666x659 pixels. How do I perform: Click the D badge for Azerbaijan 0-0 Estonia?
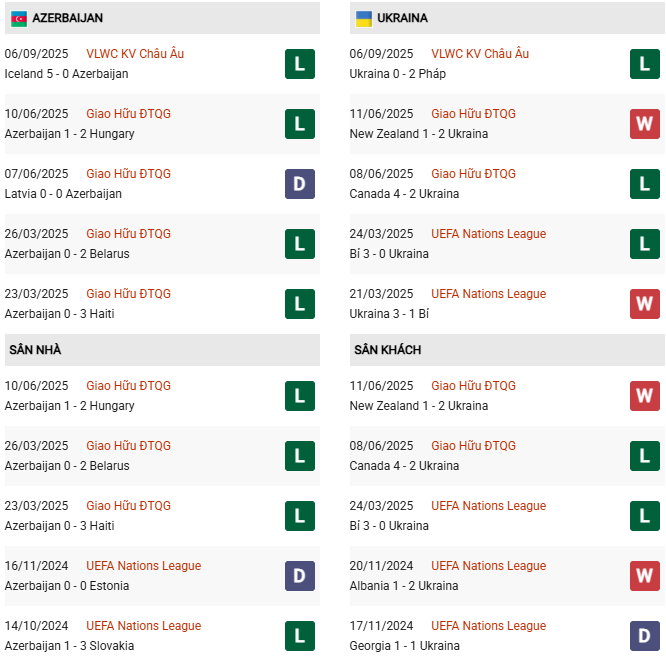point(299,576)
